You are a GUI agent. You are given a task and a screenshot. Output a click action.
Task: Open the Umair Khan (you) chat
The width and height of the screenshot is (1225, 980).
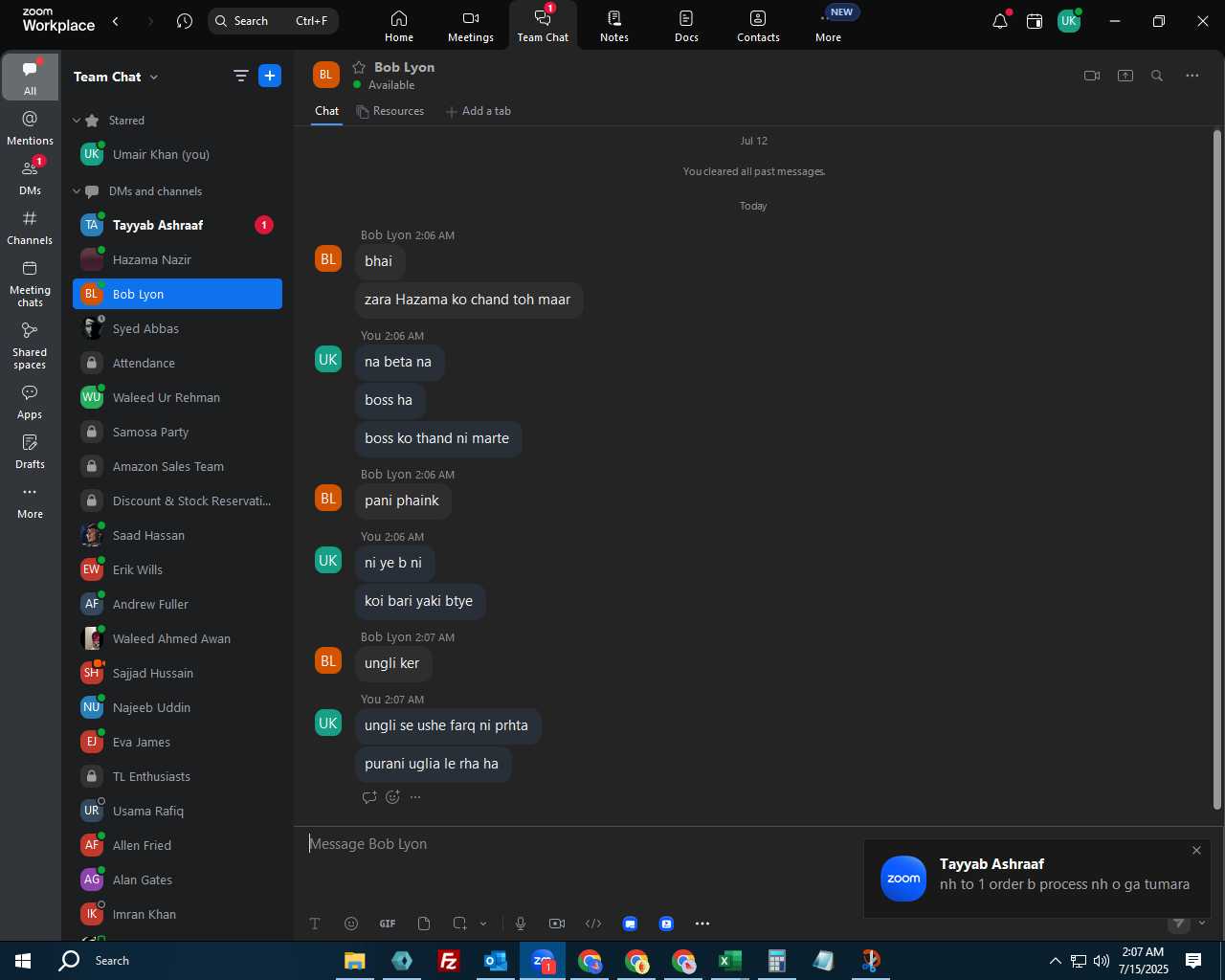coord(177,154)
